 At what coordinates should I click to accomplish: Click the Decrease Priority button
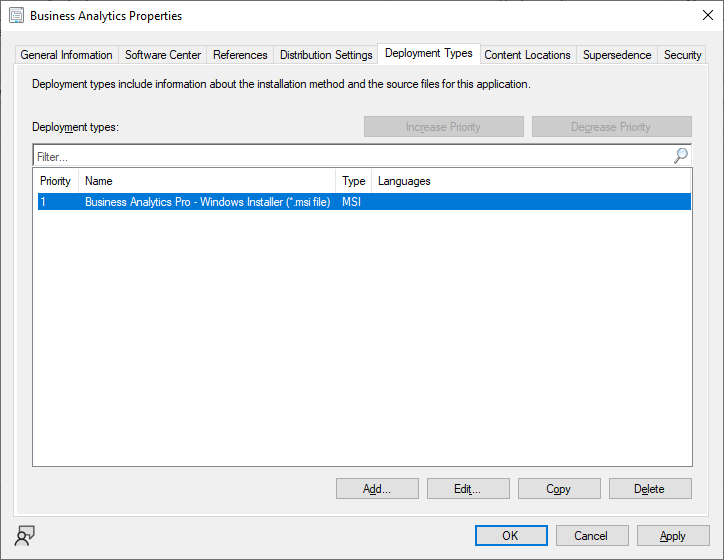611,126
